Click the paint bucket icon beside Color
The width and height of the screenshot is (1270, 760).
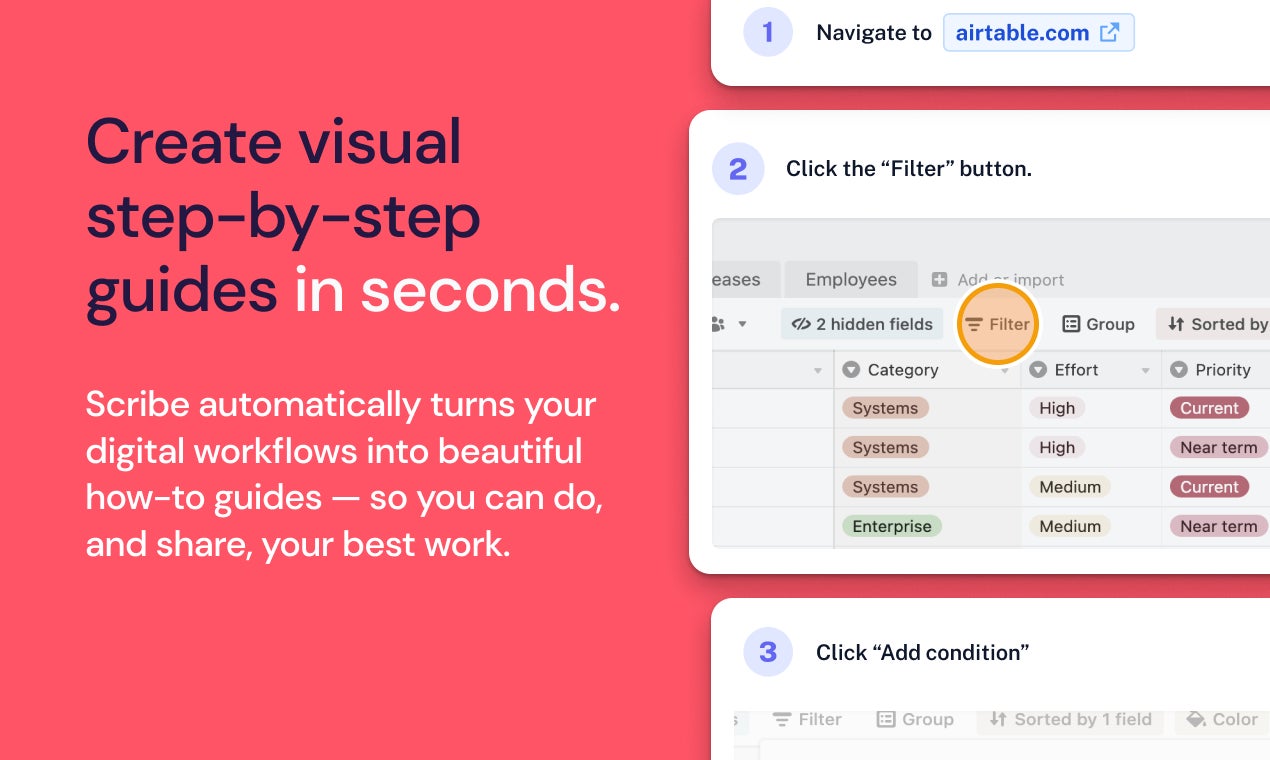click(x=1196, y=719)
